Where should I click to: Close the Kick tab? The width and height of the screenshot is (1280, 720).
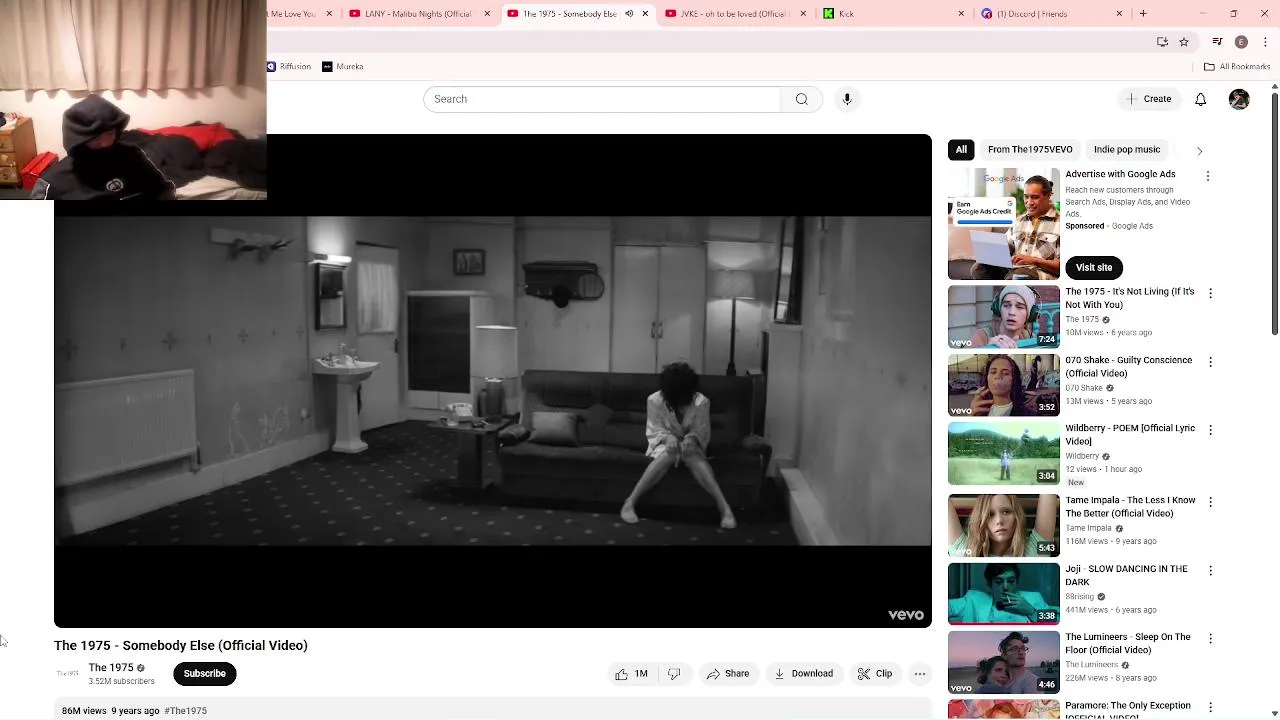point(961,14)
